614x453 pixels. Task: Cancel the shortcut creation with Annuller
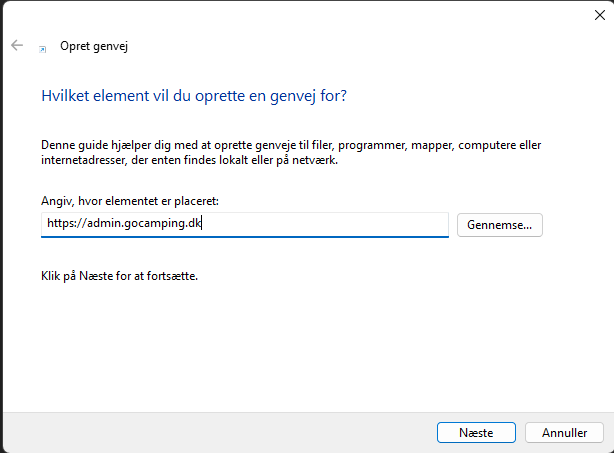564,433
